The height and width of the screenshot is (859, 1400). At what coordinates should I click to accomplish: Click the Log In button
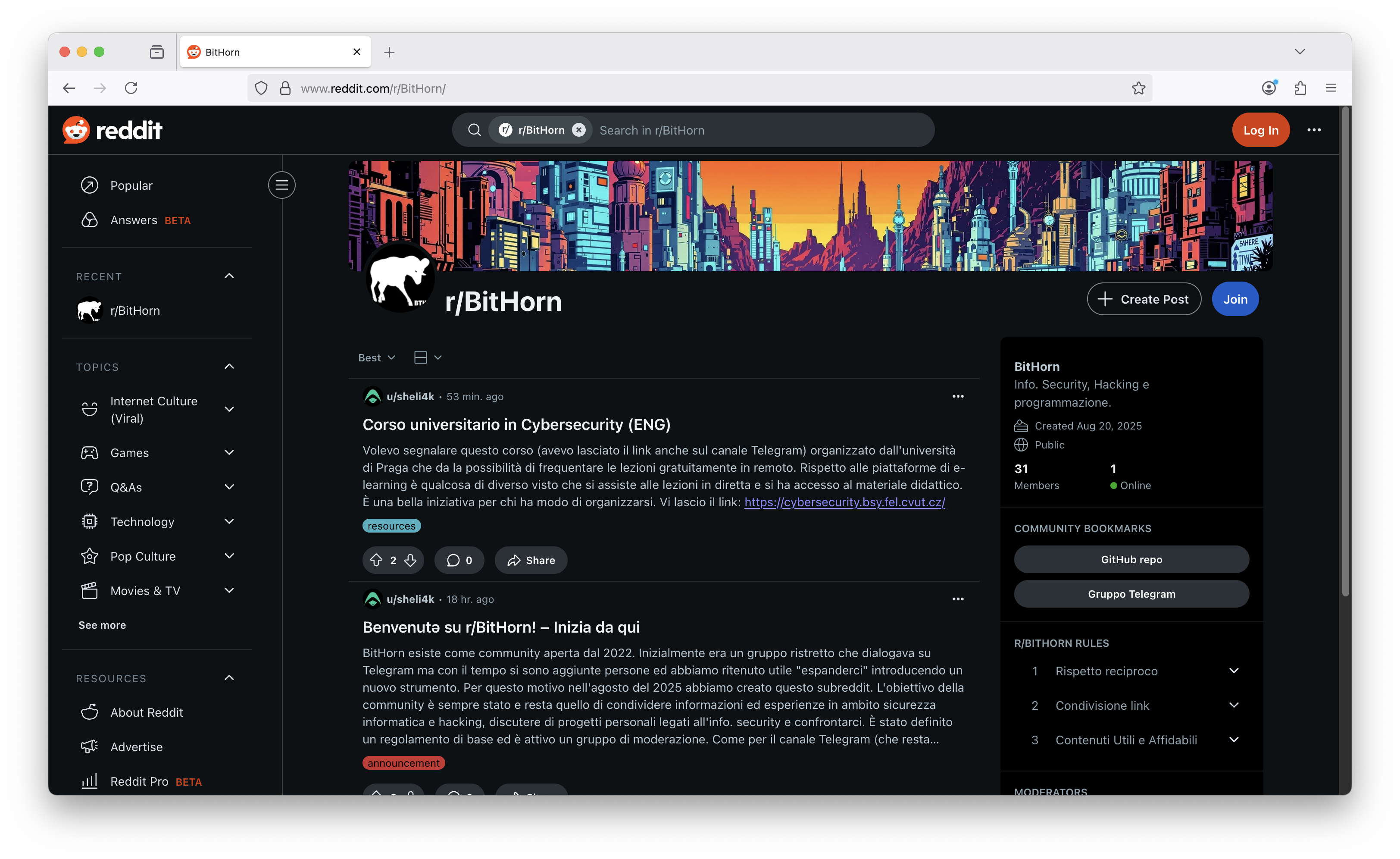click(x=1260, y=130)
